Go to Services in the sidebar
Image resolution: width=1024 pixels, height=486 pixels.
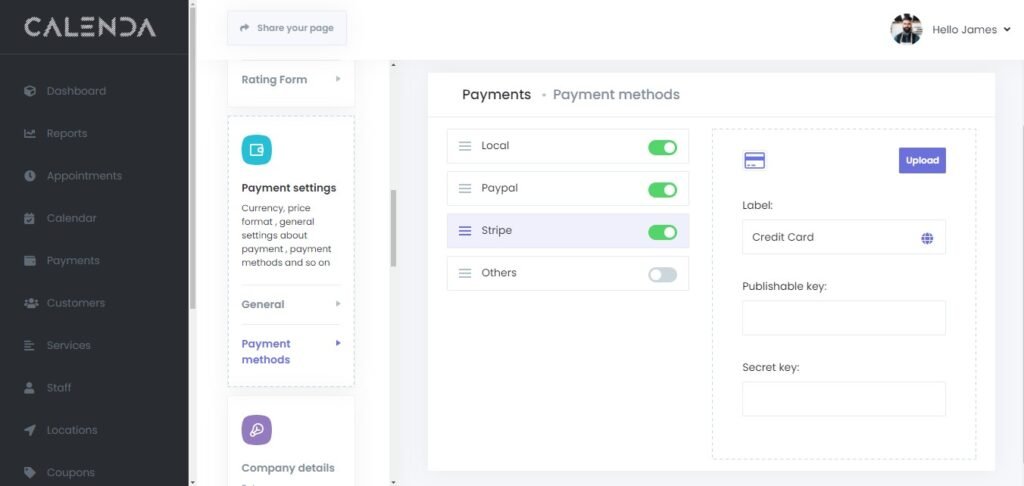68,345
